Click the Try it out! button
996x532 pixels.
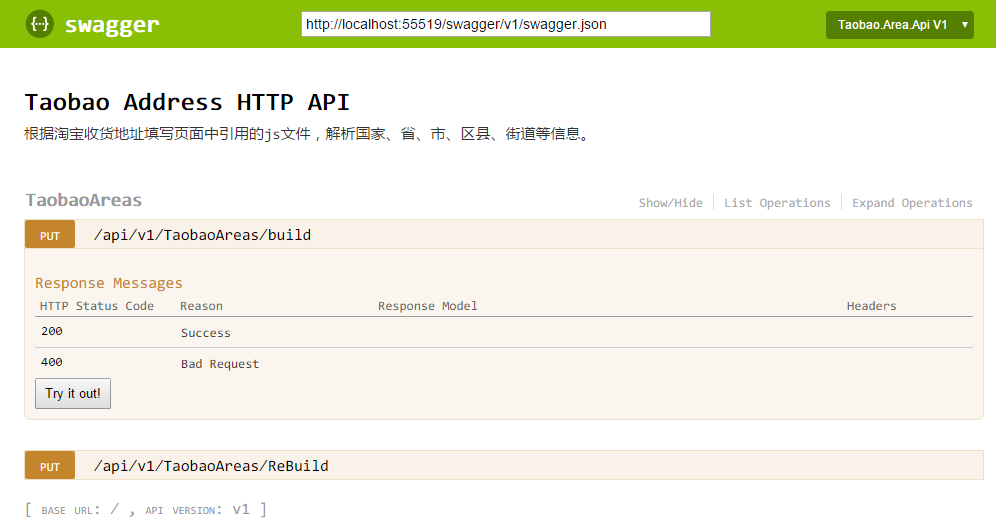72,394
